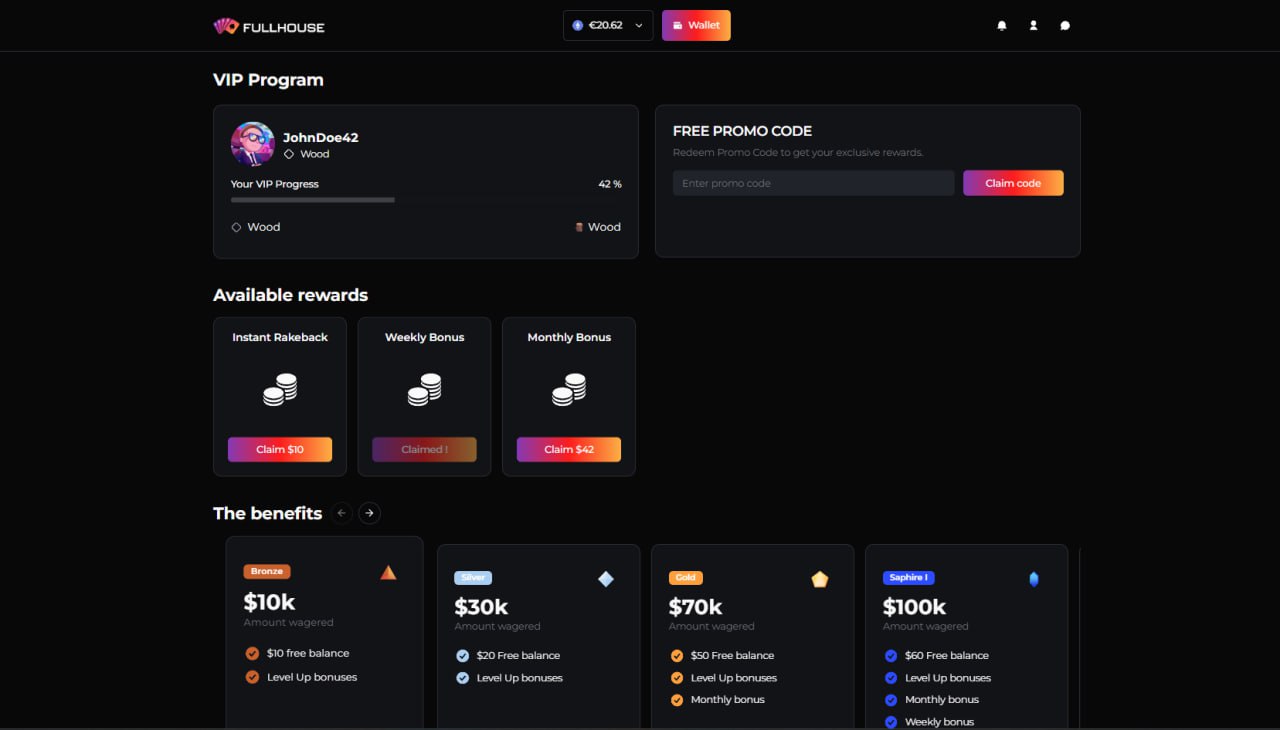Open the chat bubble icon
This screenshot has height=730, width=1280.
click(1065, 26)
